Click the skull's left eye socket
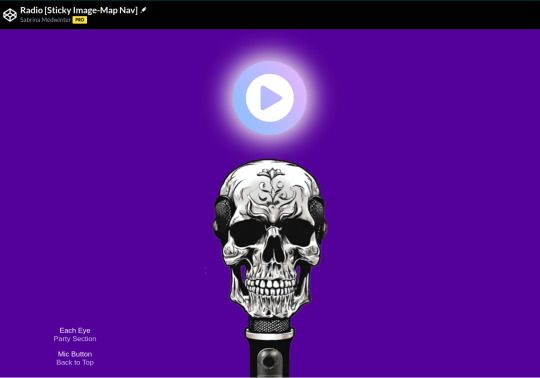Image resolution: width=540 pixels, height=378 pixels. tap(248, 233)
